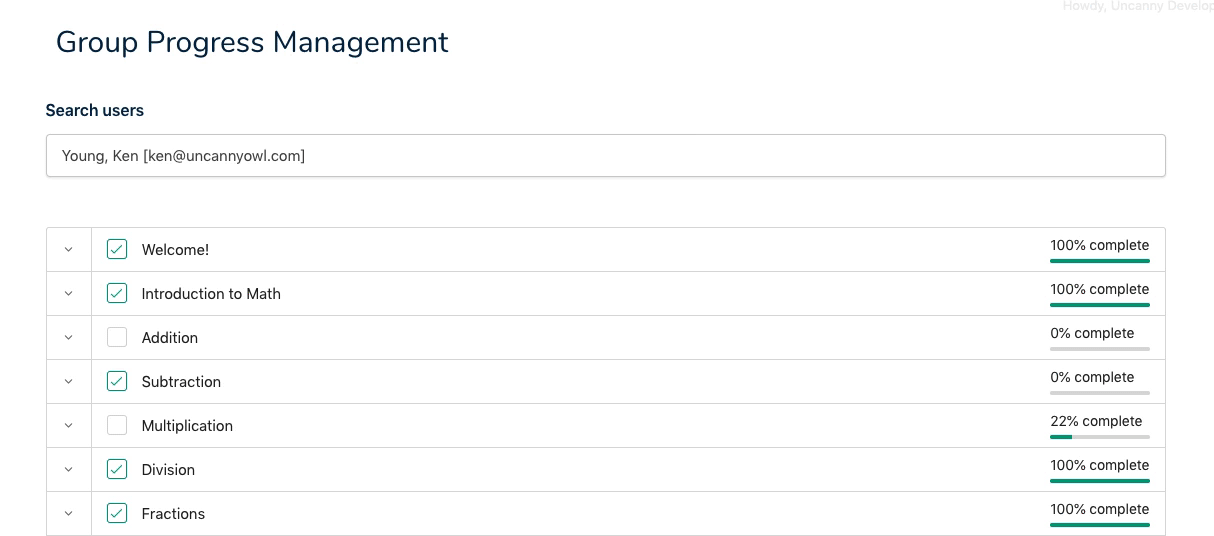Uncheck the Fractions course checkbox
The image size is (1214, 536).
point(117,513)
